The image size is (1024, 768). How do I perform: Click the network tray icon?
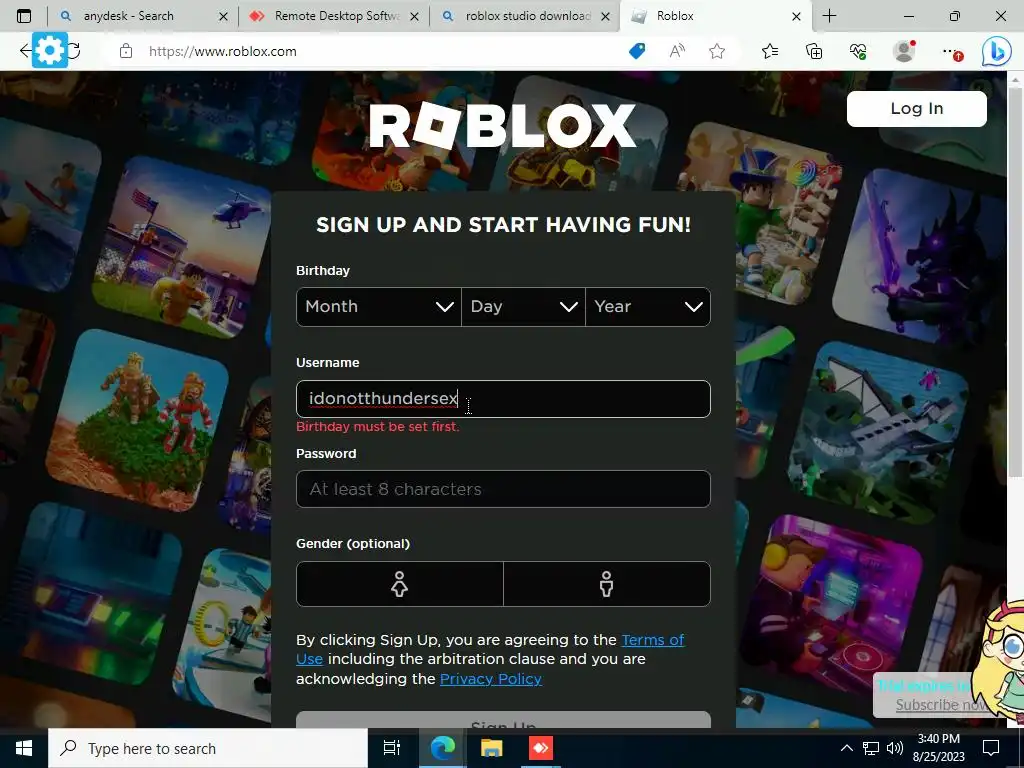pyautogui.click(x=871, y=748)
